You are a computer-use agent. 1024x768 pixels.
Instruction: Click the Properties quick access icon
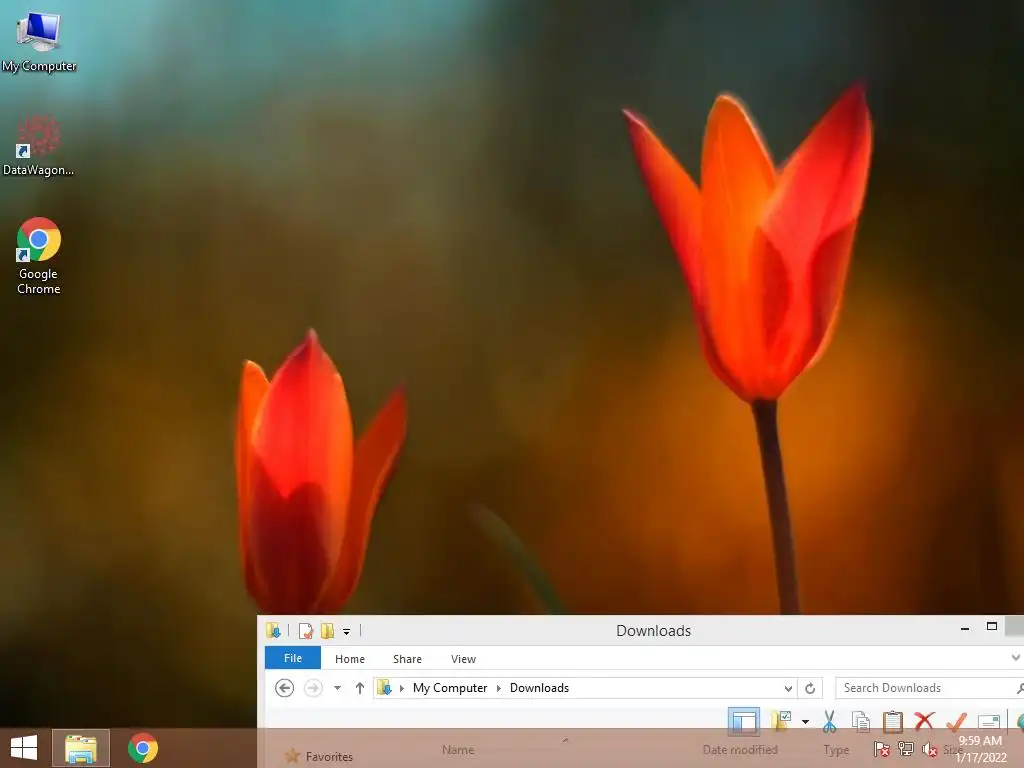[306, 631]
